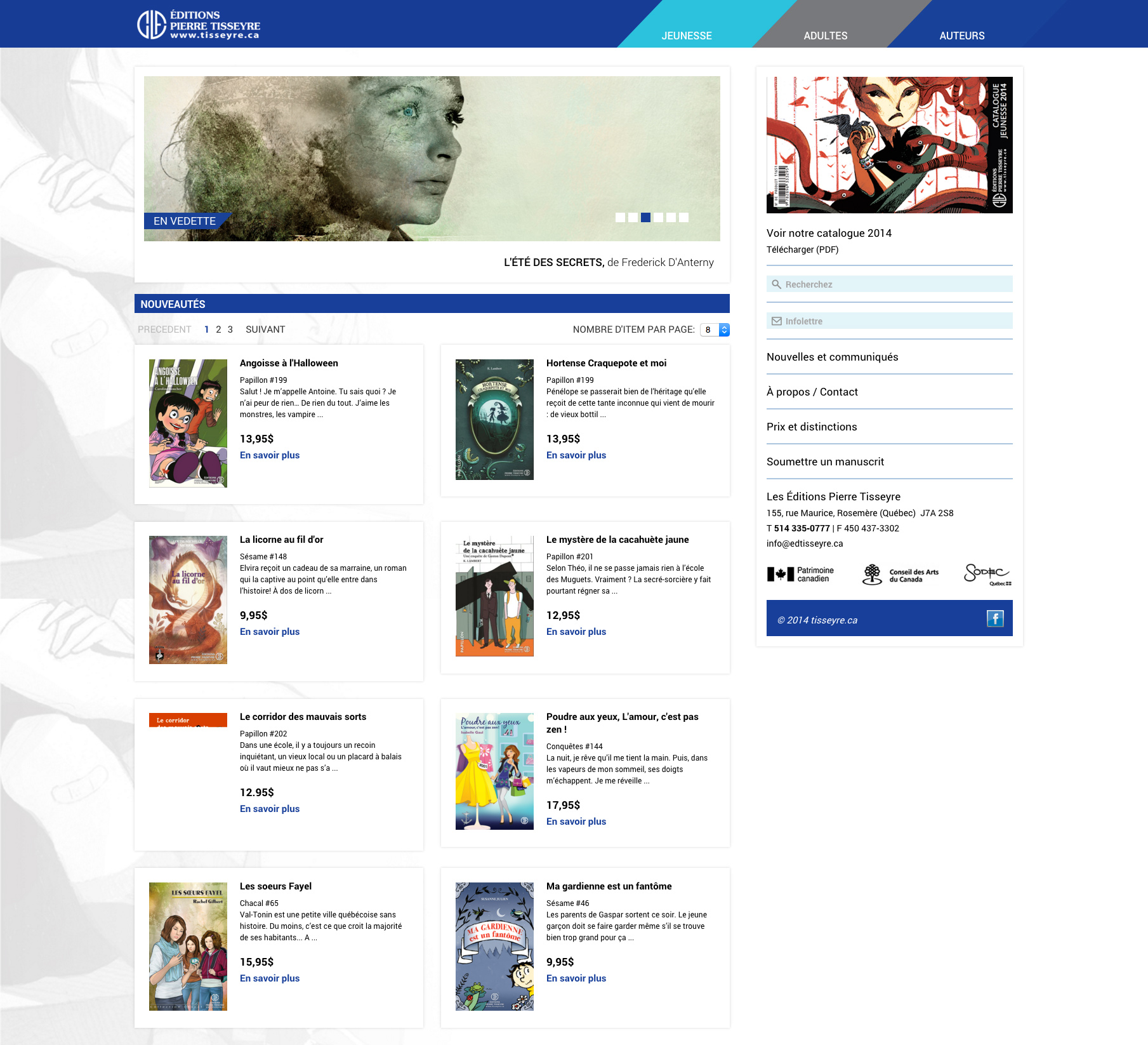The image size is (1148, 1045).
Task: Click the Infolettre envelope icon
Action: (776, 321)
